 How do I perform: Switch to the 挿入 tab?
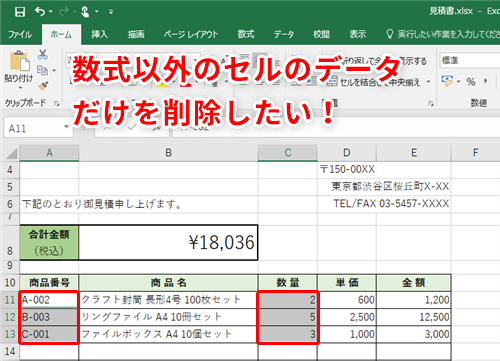click(x=99, y=34)
